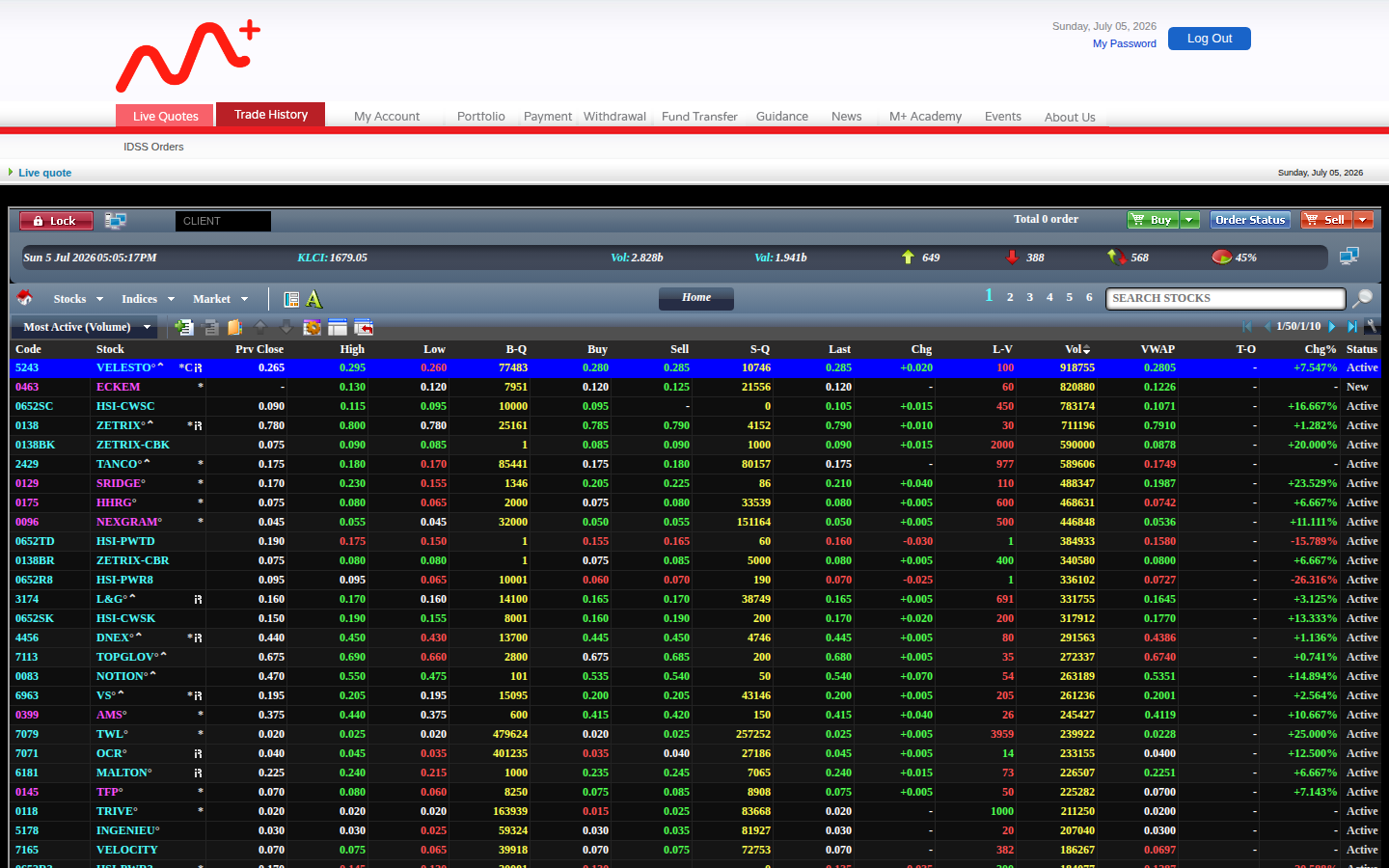
Task: Open the News menu item
Action: pyautogui.click(x=847, y=116)
